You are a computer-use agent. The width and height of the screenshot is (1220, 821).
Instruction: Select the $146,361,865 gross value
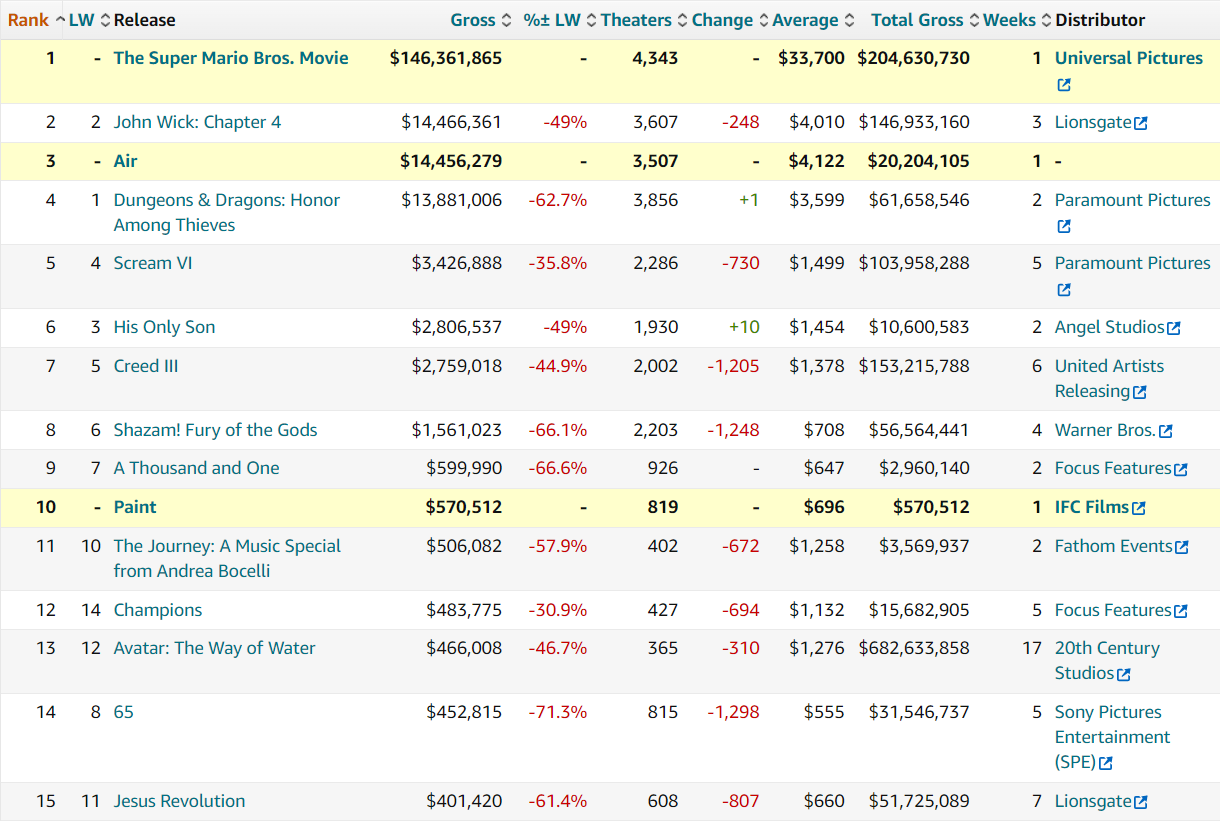pos(446,58)
